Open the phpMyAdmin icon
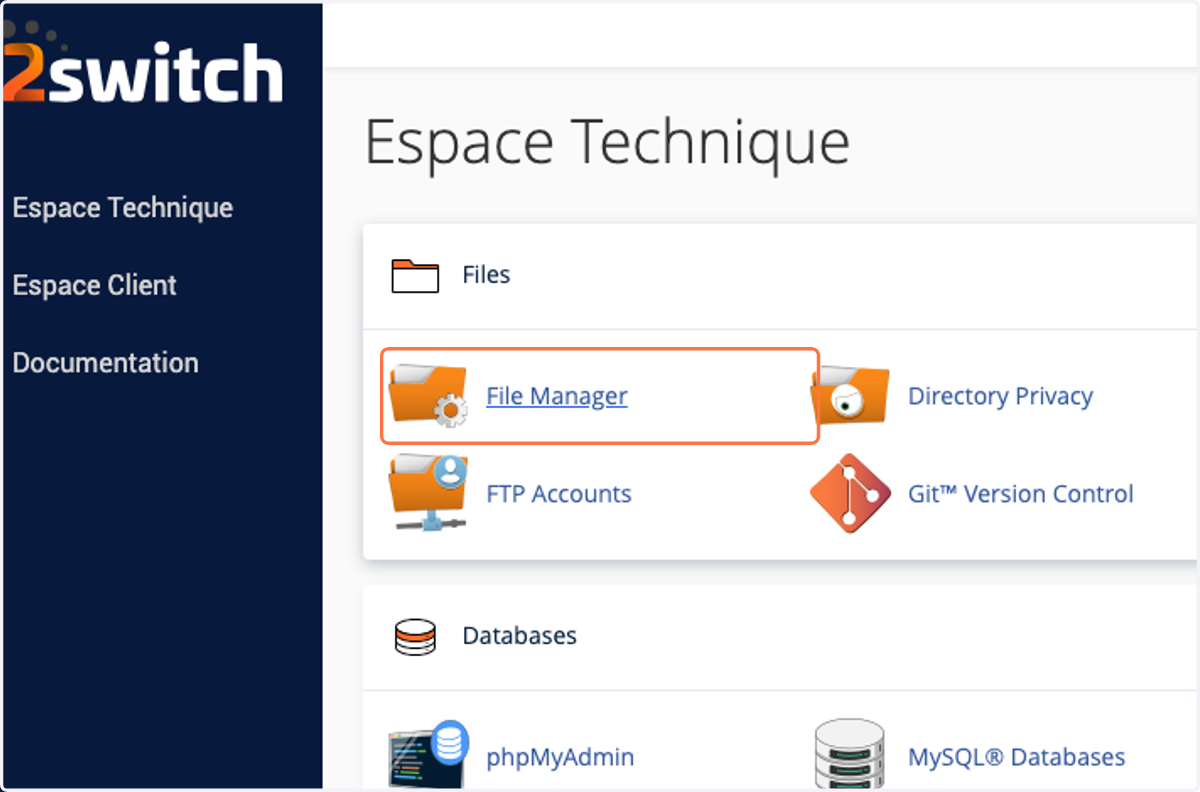The width and height of the screenshot is (1200, 792). pyautogui.click(x=428, y=755)
